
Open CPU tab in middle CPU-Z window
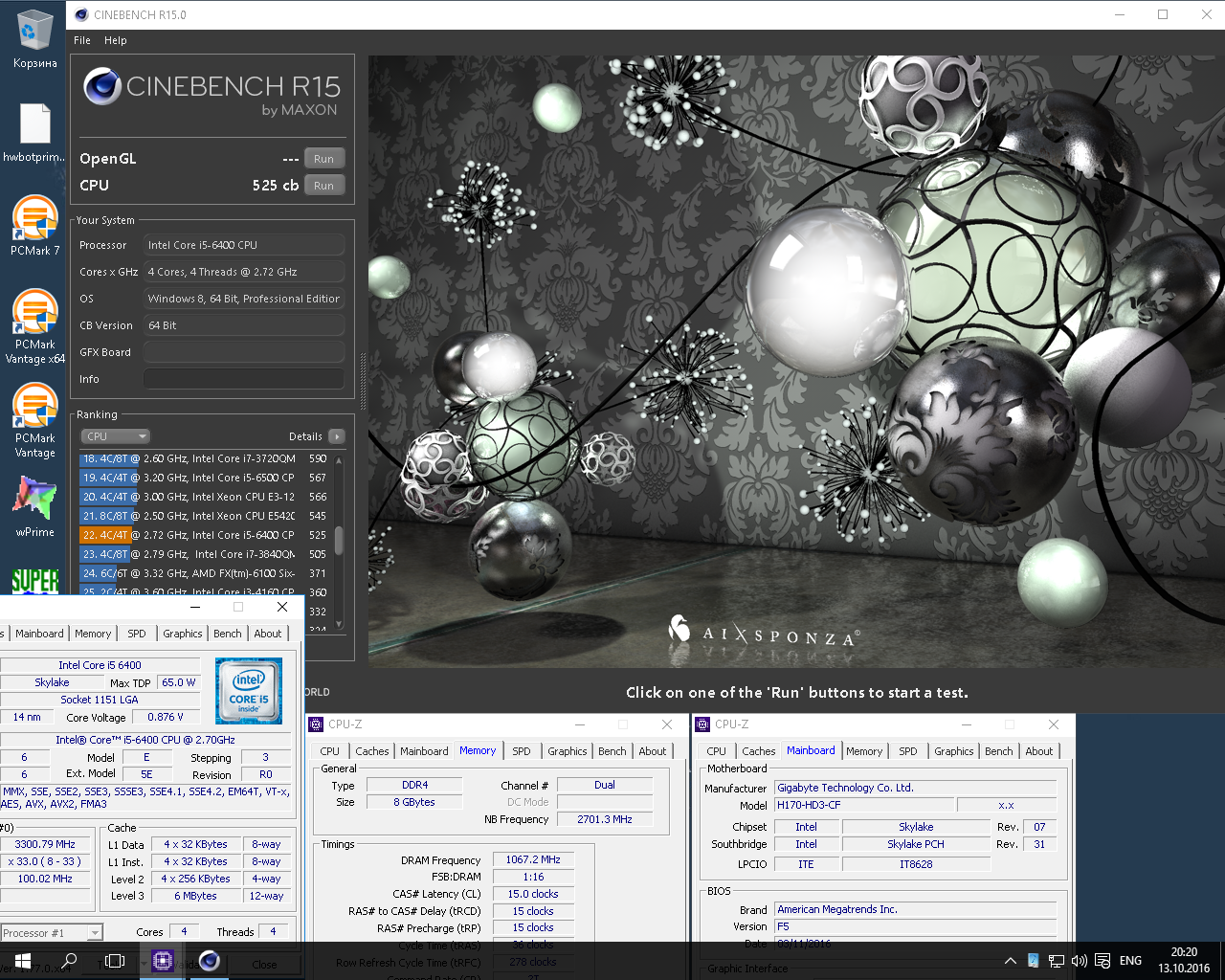point(330,751)
